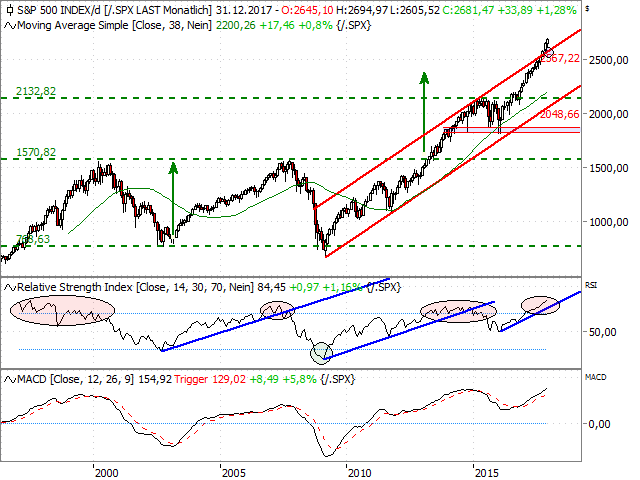
Task: Click the MACD axis title
Action: point(596,377)
